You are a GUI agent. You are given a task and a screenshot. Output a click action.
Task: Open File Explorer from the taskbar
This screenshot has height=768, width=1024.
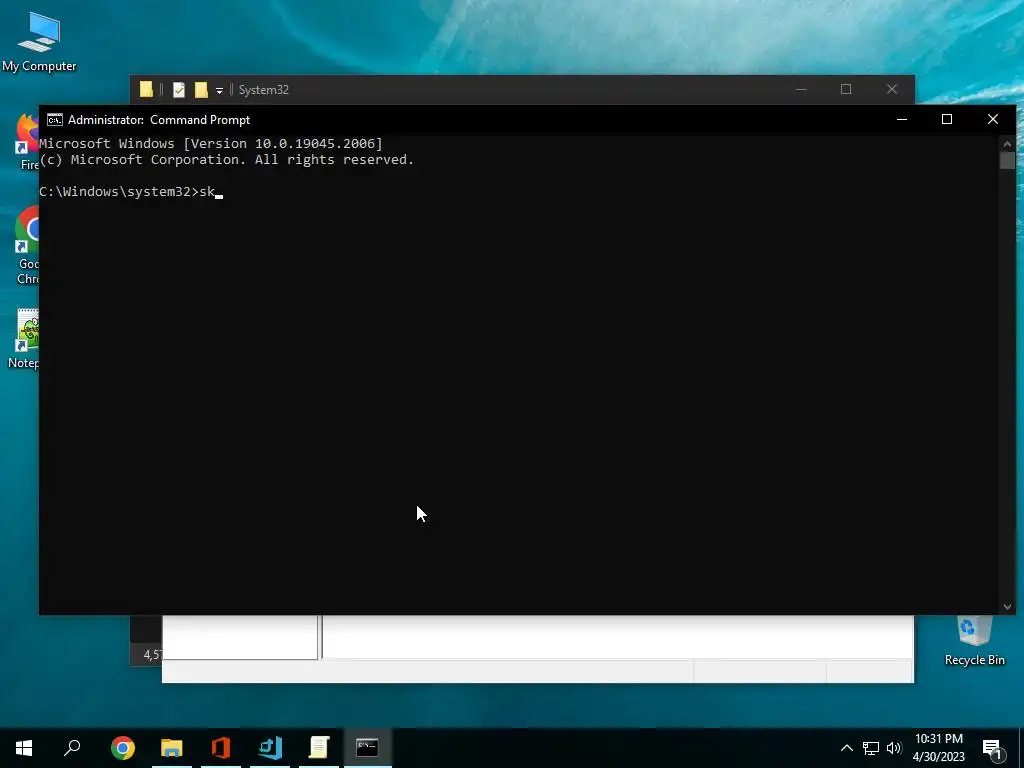[172, 748]
